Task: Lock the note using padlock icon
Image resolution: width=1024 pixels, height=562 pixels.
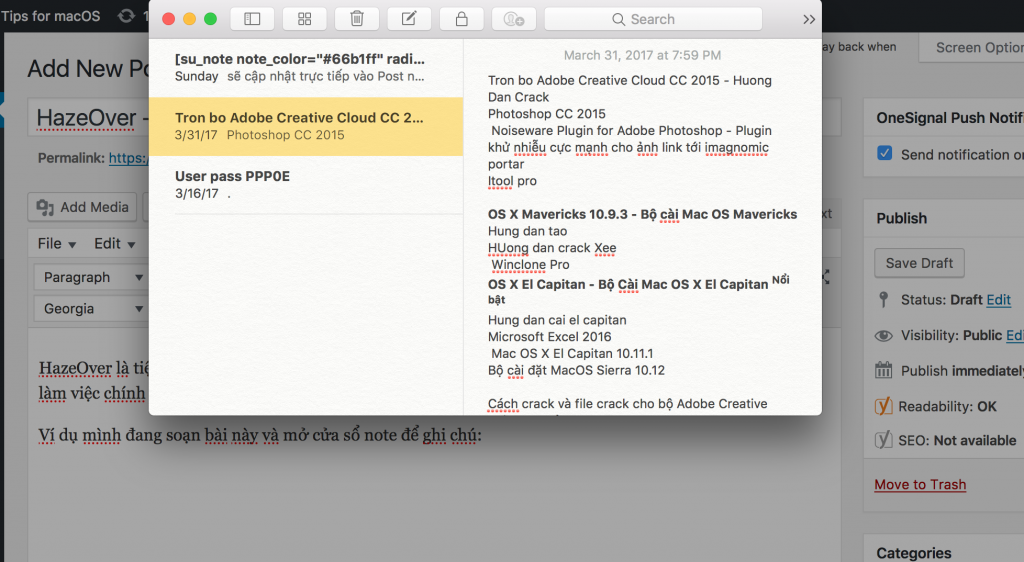Action: (461, 19)
